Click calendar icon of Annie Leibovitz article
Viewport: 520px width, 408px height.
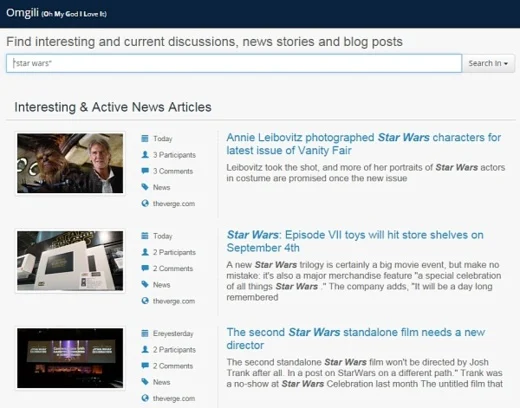click(145, 138)
